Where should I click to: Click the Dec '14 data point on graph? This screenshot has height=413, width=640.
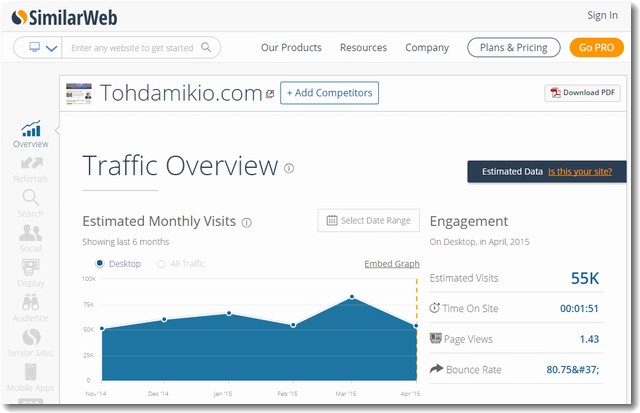point(164,320)
